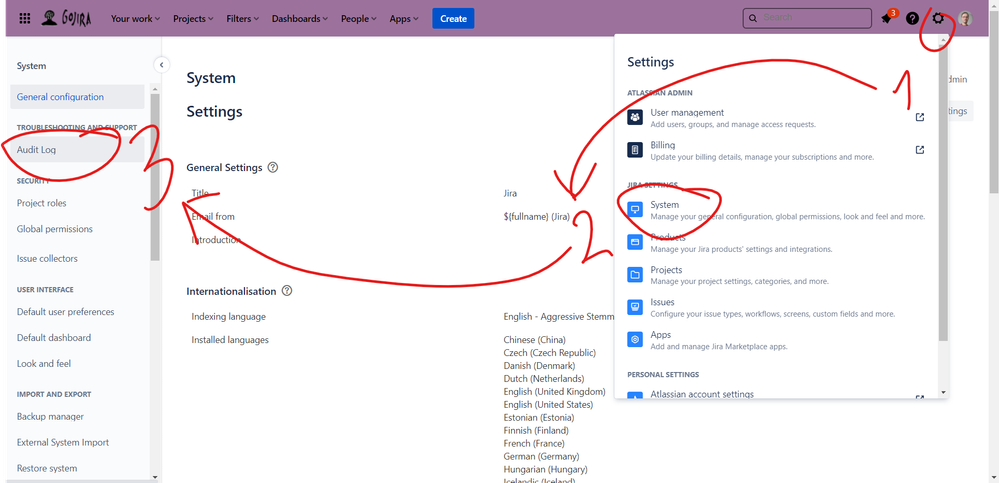Click the Email from label
The height and width of the screenshot is (483, 999).
[213, 217]
